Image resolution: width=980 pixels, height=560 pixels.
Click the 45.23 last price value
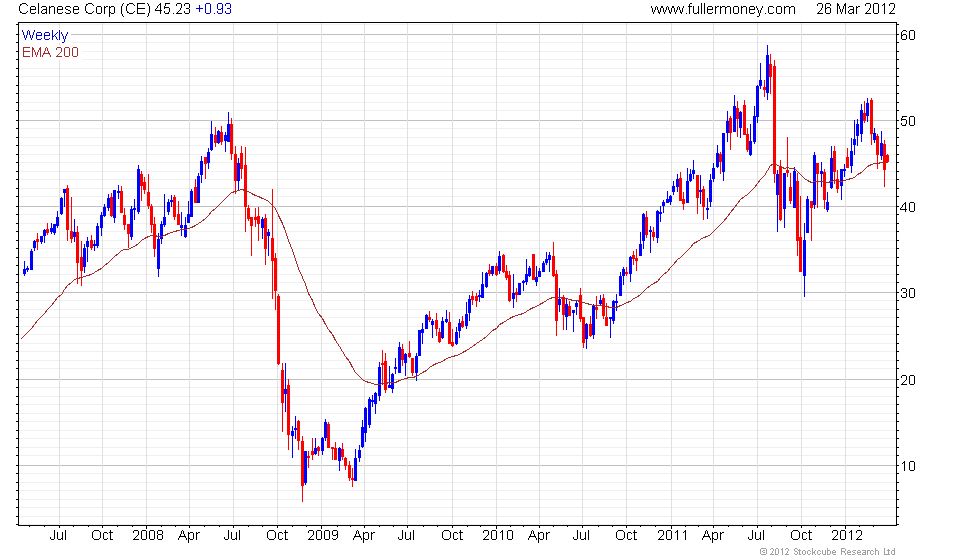[x=172, y=9]
